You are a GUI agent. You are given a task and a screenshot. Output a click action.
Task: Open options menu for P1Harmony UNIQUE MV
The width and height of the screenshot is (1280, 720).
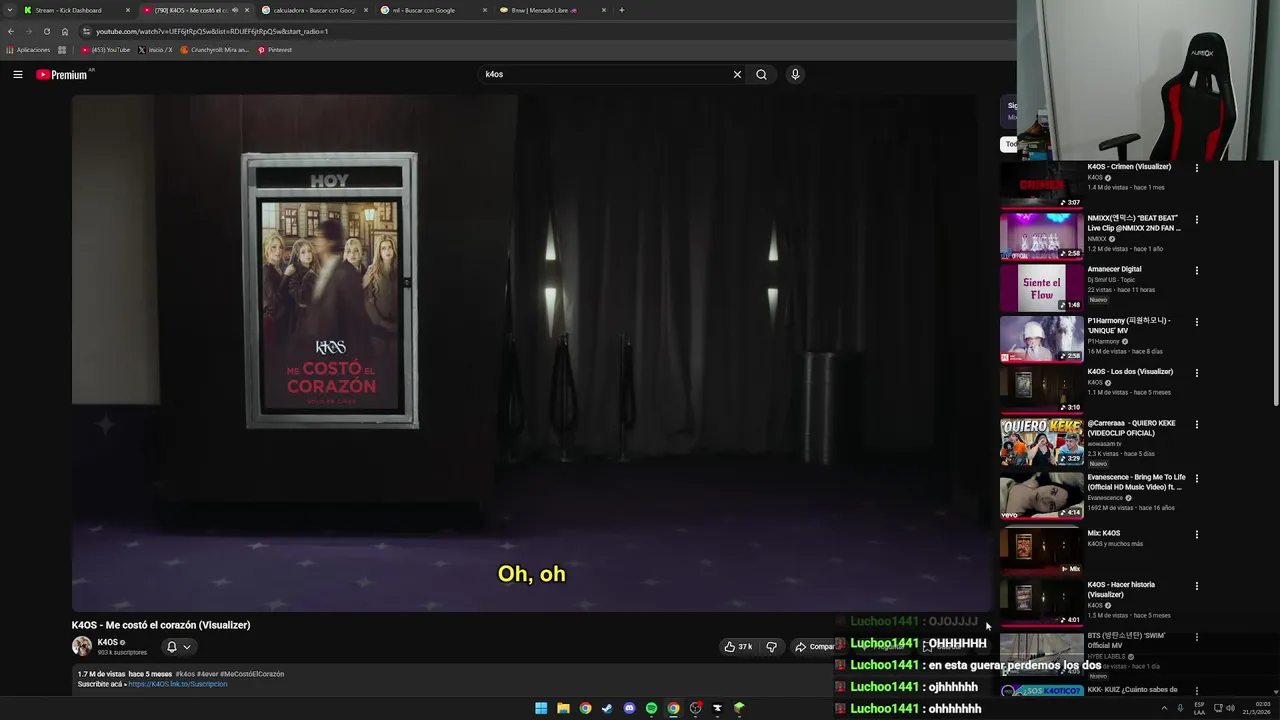[x=1196, y=322]
